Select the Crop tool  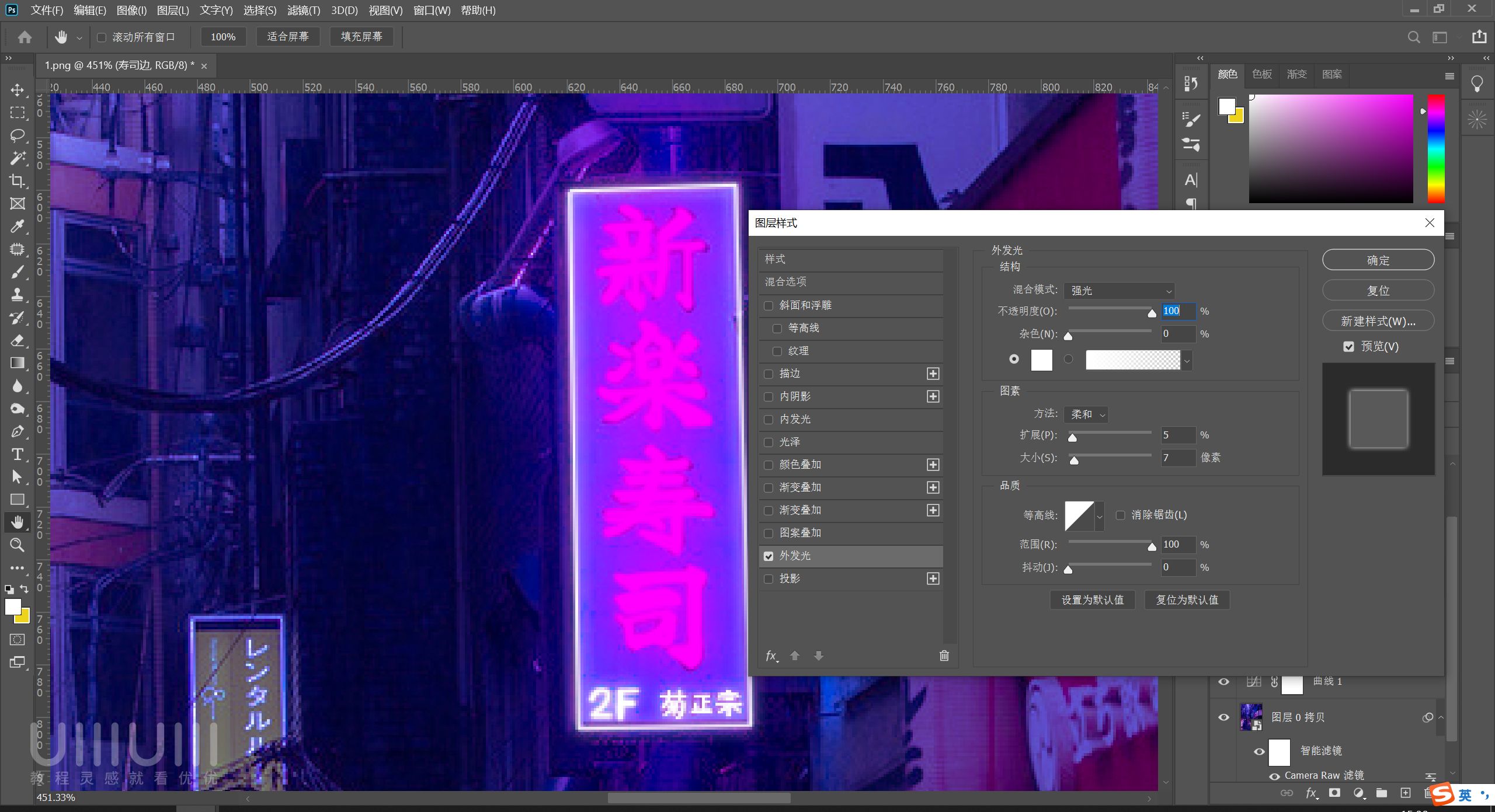coord(18,181)
